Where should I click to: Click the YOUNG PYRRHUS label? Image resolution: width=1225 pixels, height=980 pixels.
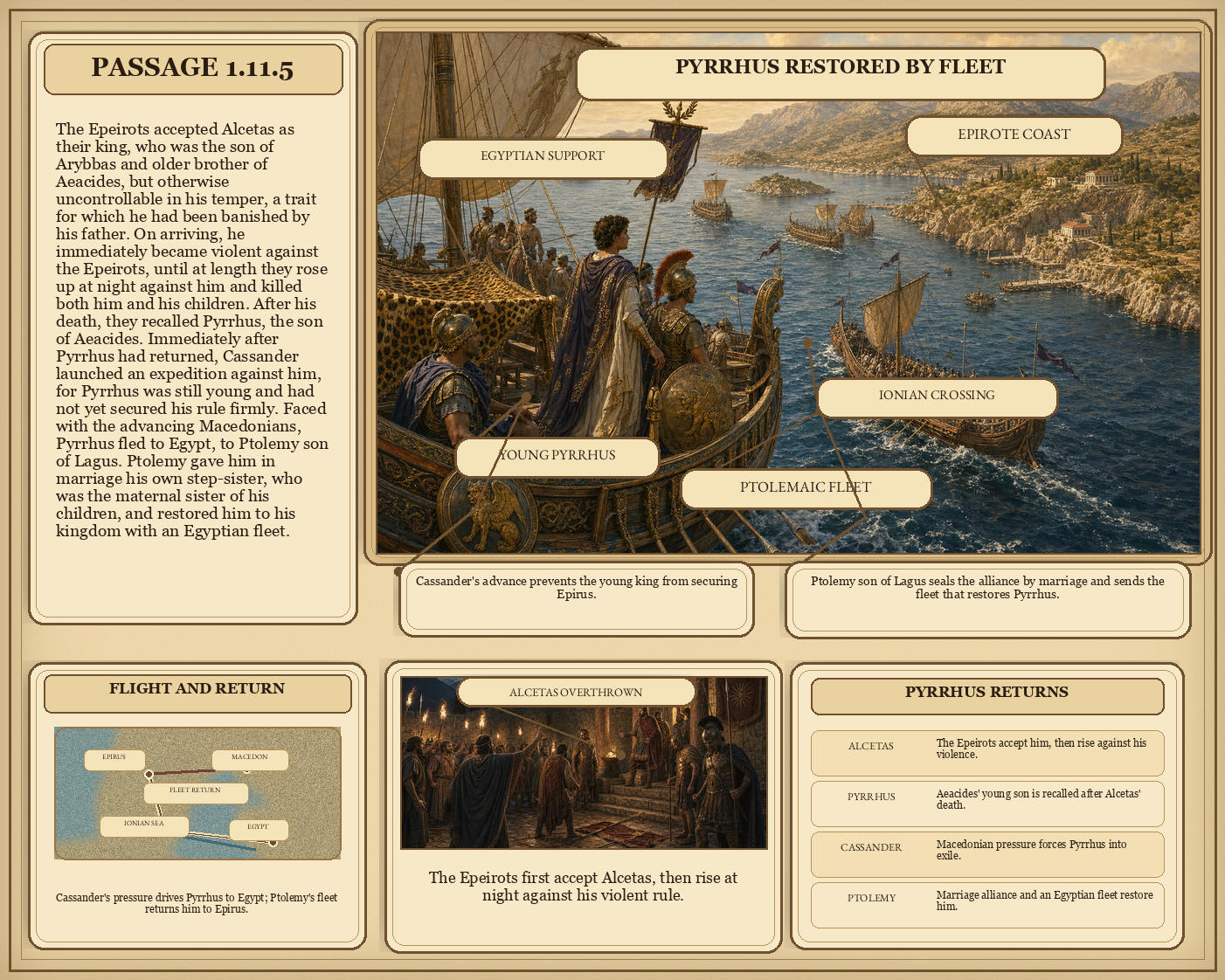[x=557, y=457]
